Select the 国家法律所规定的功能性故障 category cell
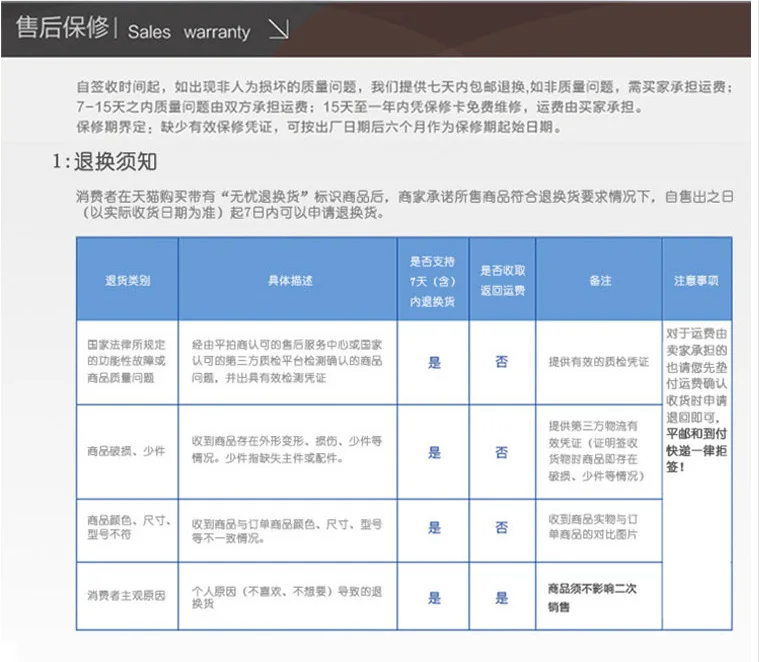759x662 pixels. [x=127, y=361]
